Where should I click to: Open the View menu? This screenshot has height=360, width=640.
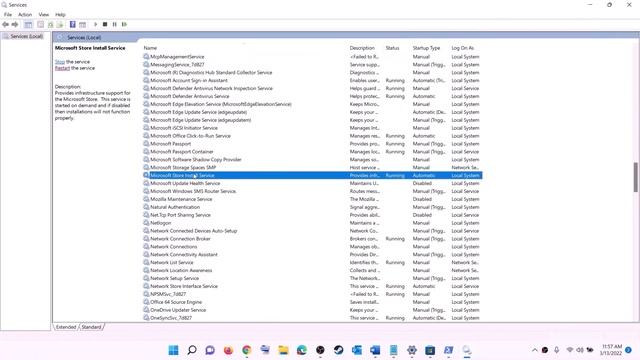point(44,15)
